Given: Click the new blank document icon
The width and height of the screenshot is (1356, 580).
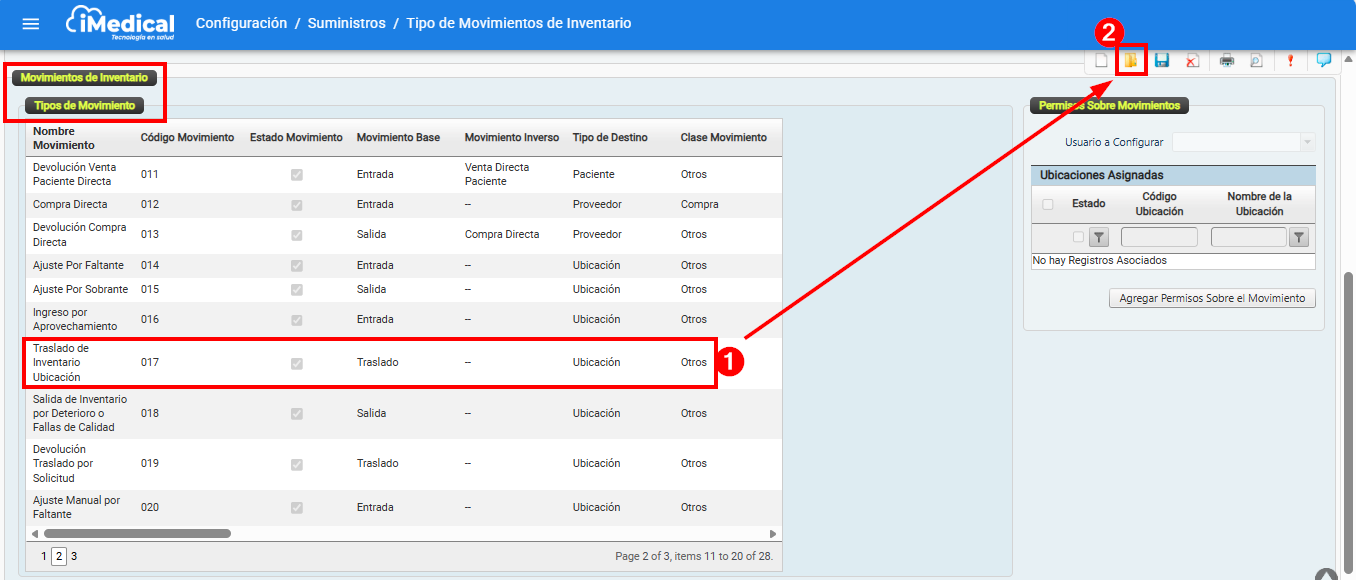Looking at the screenshot, I should (1101, 61).
